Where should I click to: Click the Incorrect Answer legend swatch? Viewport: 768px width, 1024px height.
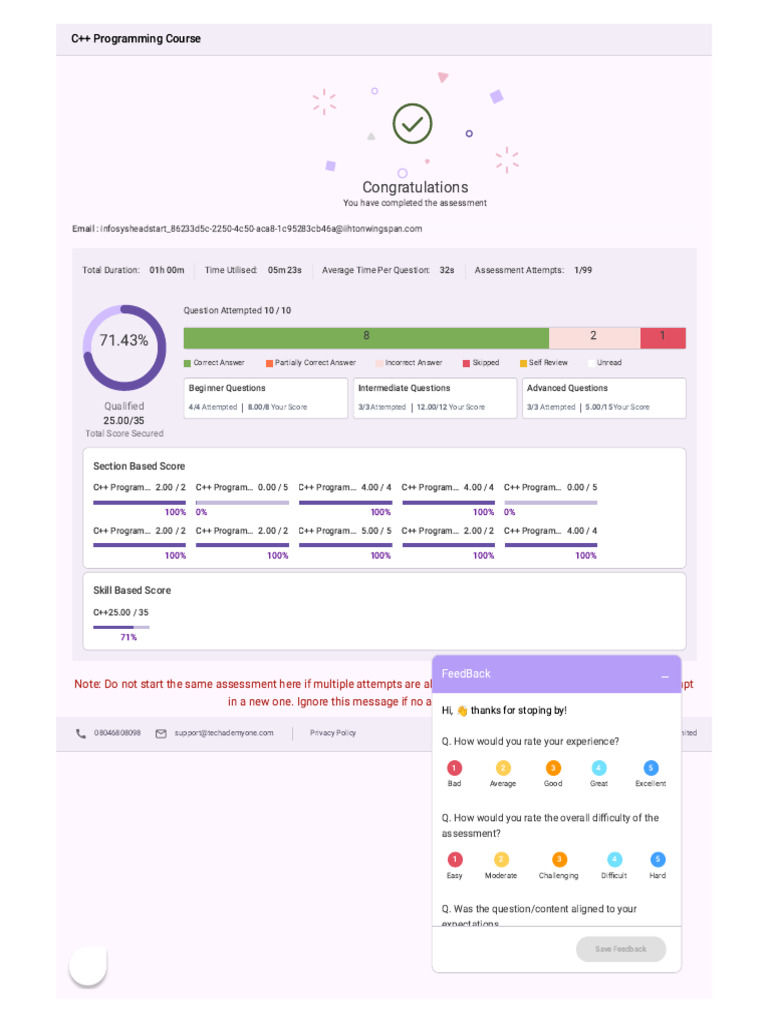379,363
